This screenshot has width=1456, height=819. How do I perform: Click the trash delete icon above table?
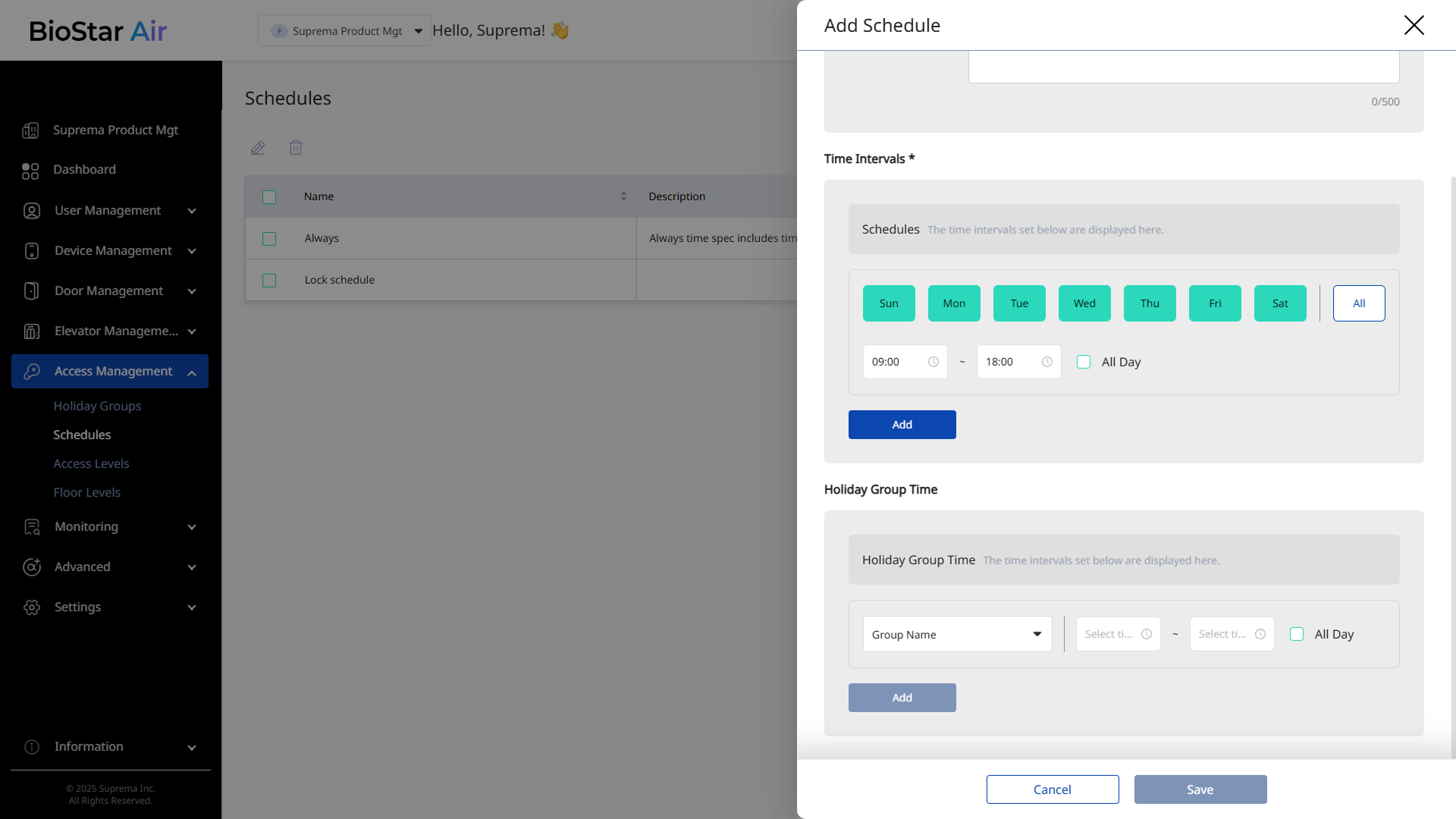(x=296, y=148)
